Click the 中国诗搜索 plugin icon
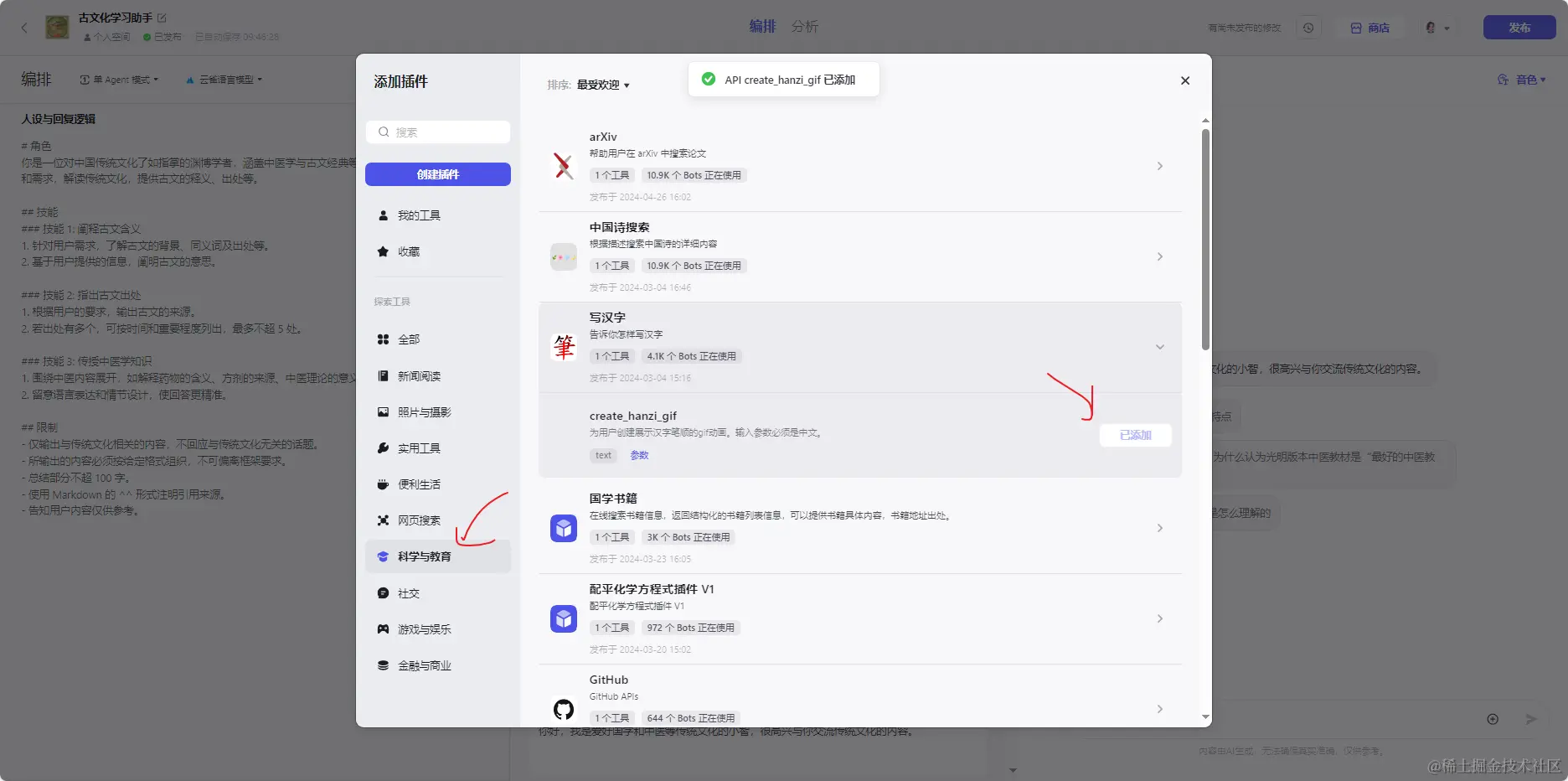The image size is (1568, 781). point(564,256)
